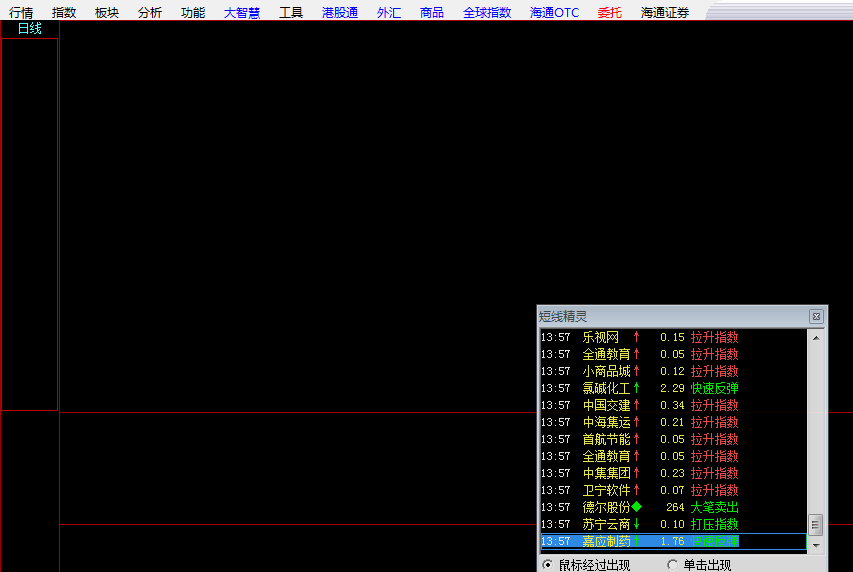This screenshot has width=853, height=572.
Task: Open the 大智慧 menu
Action: [243, 13]
